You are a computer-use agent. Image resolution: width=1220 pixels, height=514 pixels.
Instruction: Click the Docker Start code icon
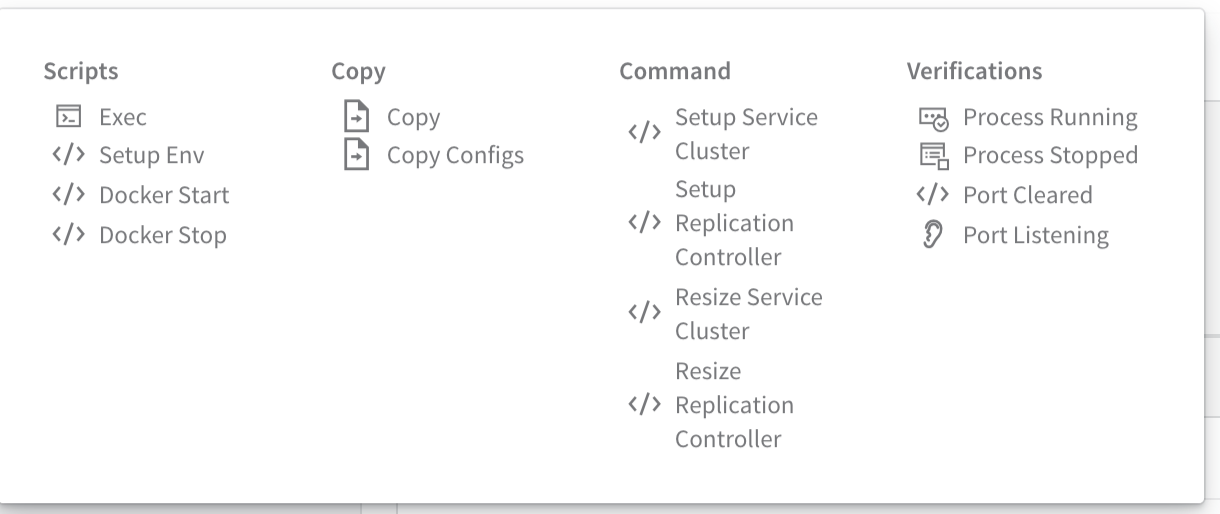(x=68, y=195)
